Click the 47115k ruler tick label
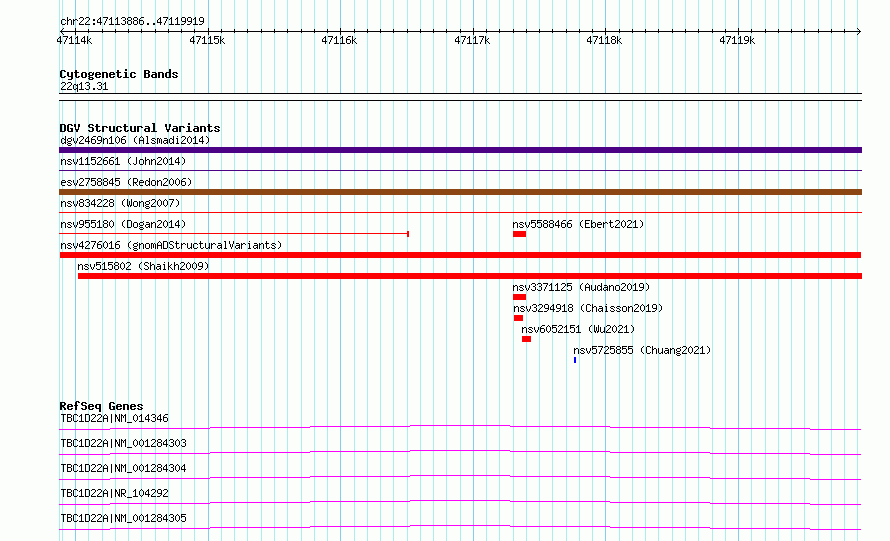 (x=207, y=40)
